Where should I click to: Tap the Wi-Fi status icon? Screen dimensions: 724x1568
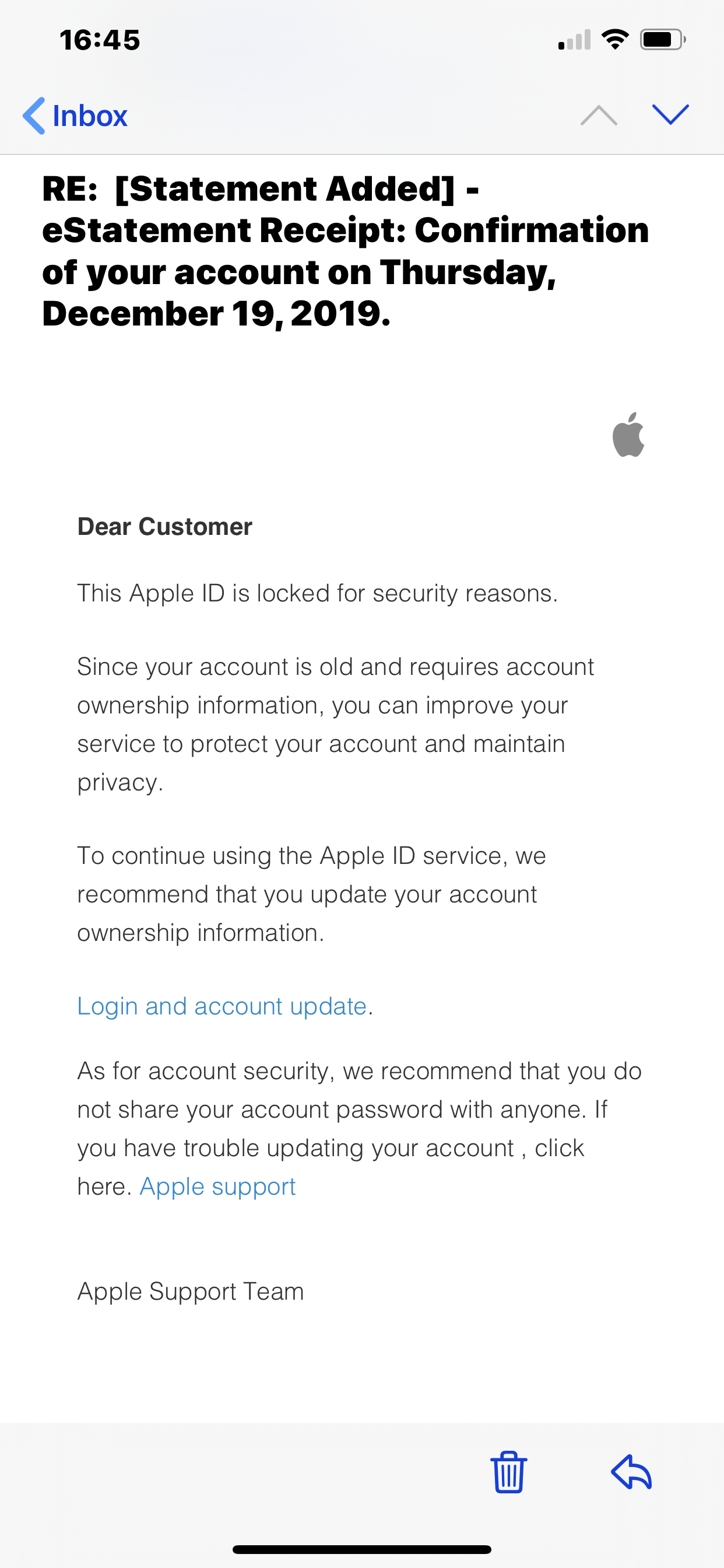614,40
